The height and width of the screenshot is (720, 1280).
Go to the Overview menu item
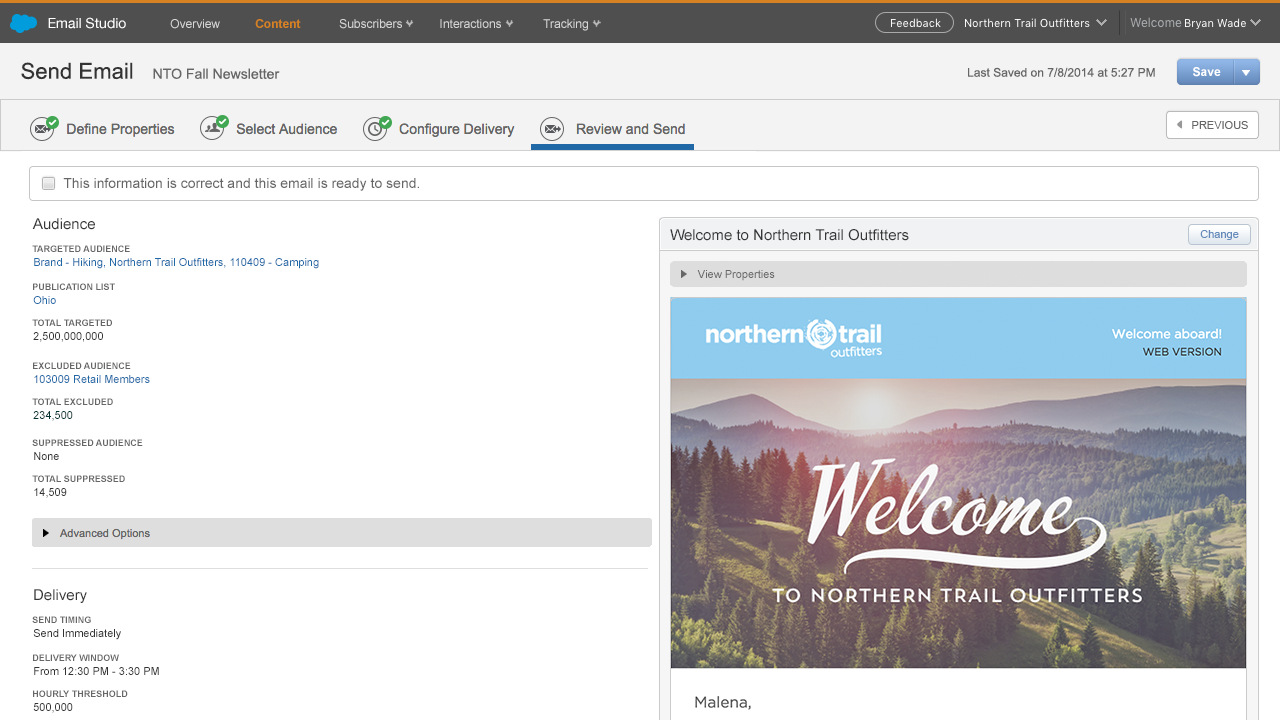point(195,23)
